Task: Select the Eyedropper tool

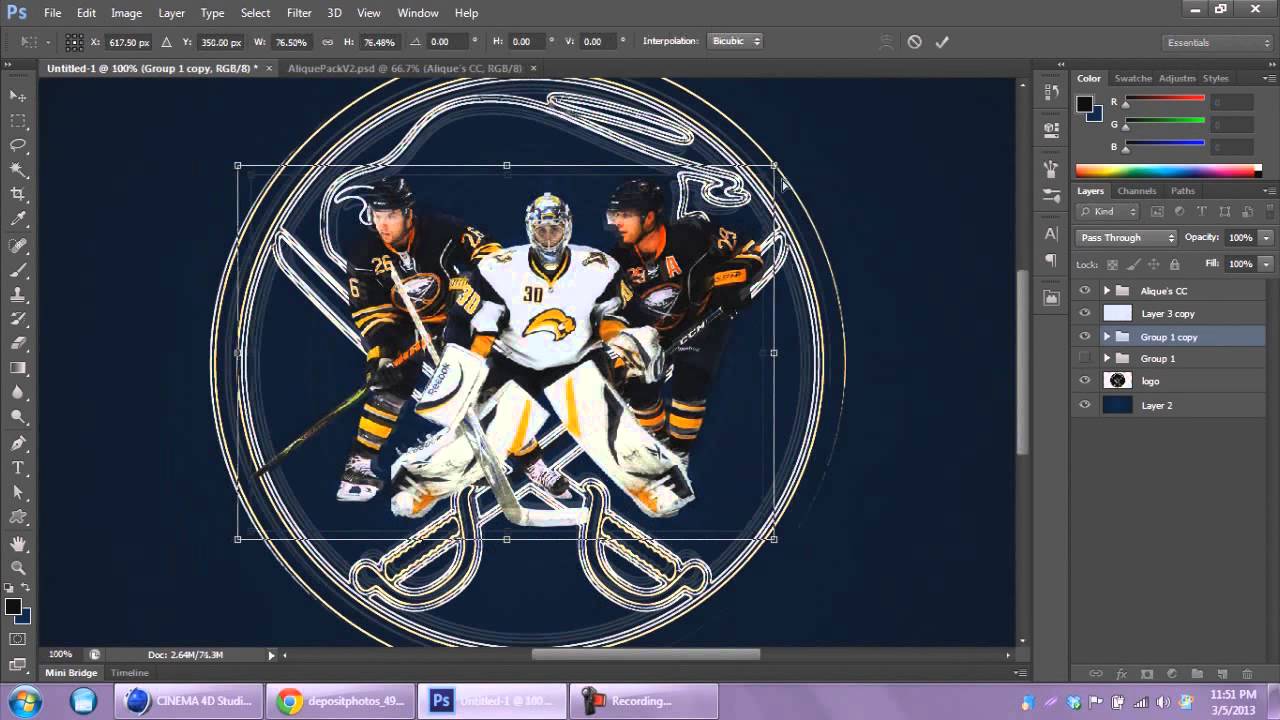Action: (x=18, y=219)
